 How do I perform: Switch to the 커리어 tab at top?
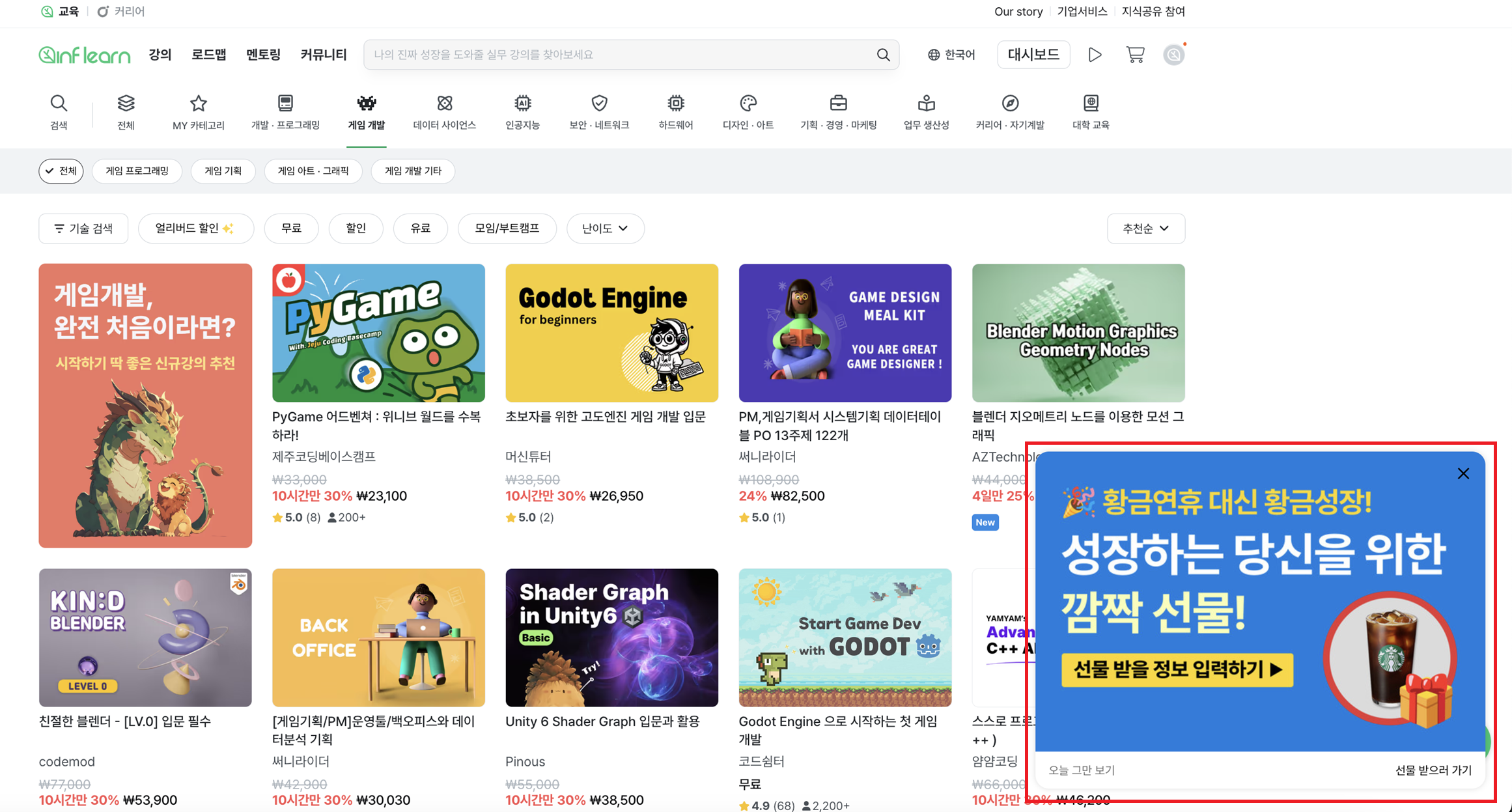[121, 12]
